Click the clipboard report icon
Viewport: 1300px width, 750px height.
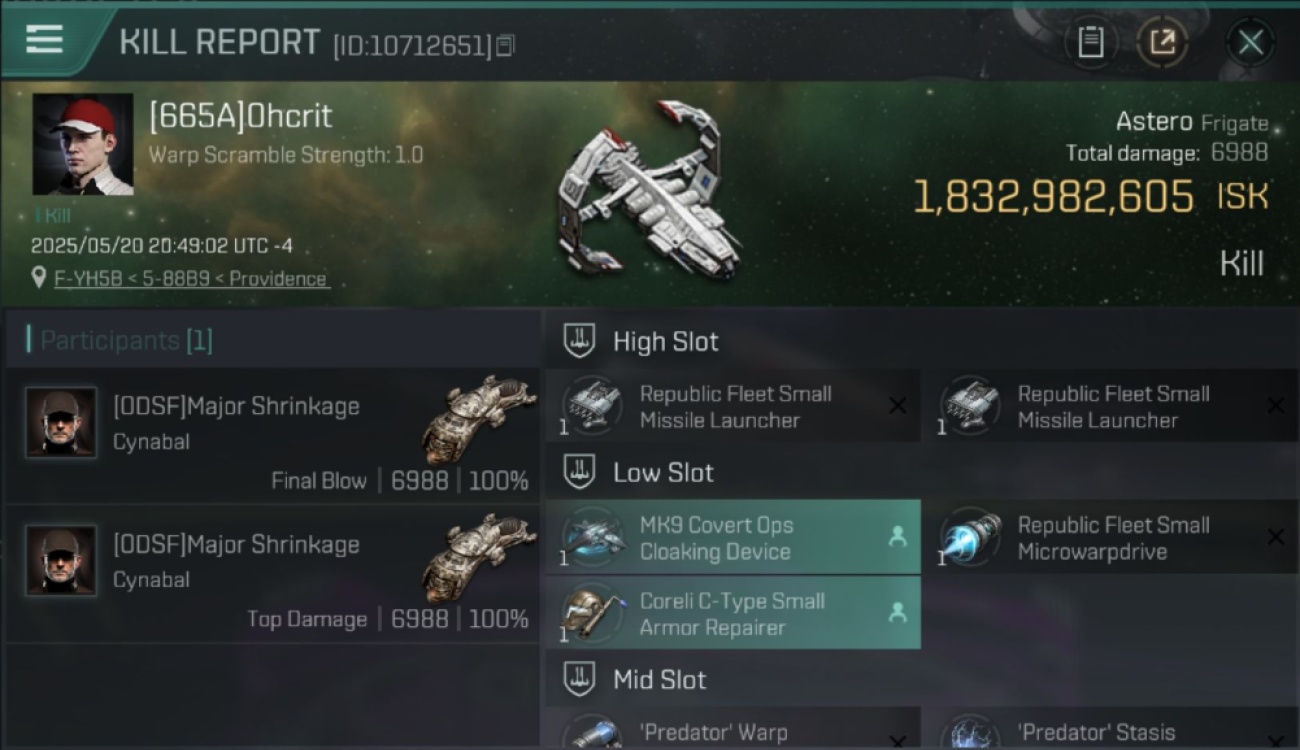coord(1091,42)
